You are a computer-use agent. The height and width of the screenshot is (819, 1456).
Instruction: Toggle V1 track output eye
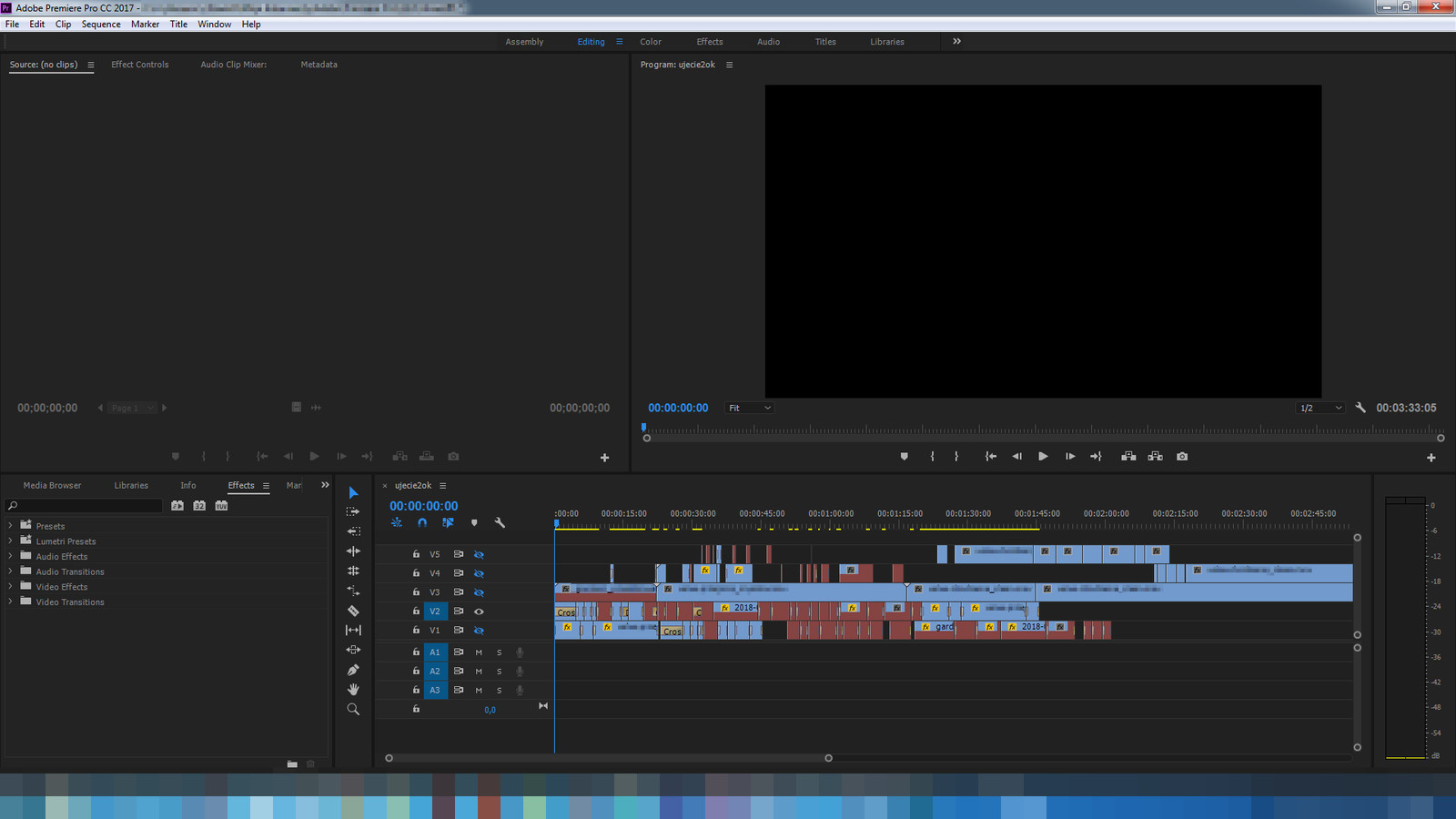pyautogui.click(x=479, y=631)
